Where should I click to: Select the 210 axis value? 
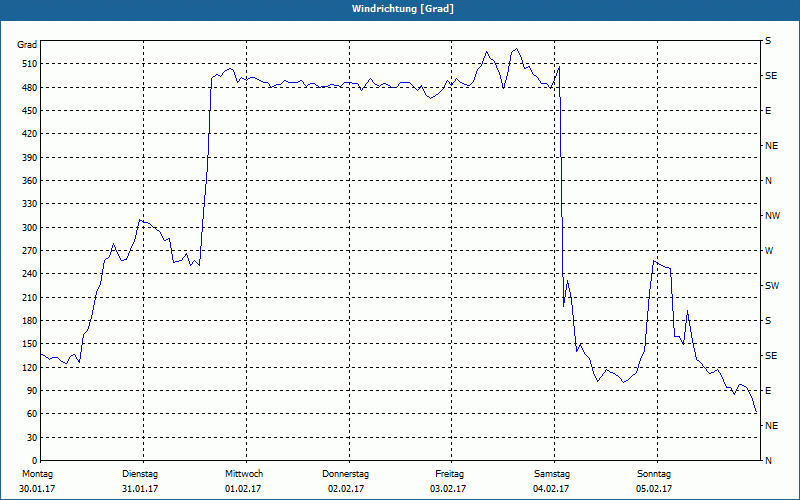tap(29, 297)
